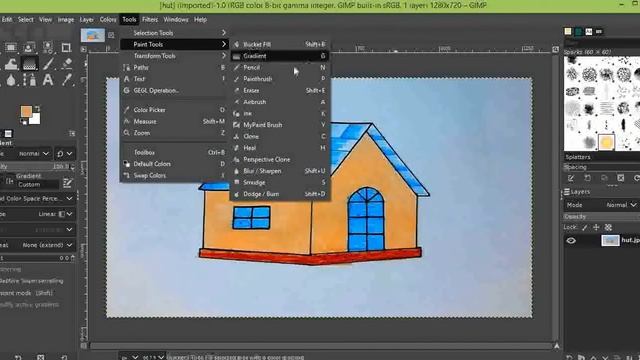Toggle Lock position and size icon in Layers

[x=596, y=227]
